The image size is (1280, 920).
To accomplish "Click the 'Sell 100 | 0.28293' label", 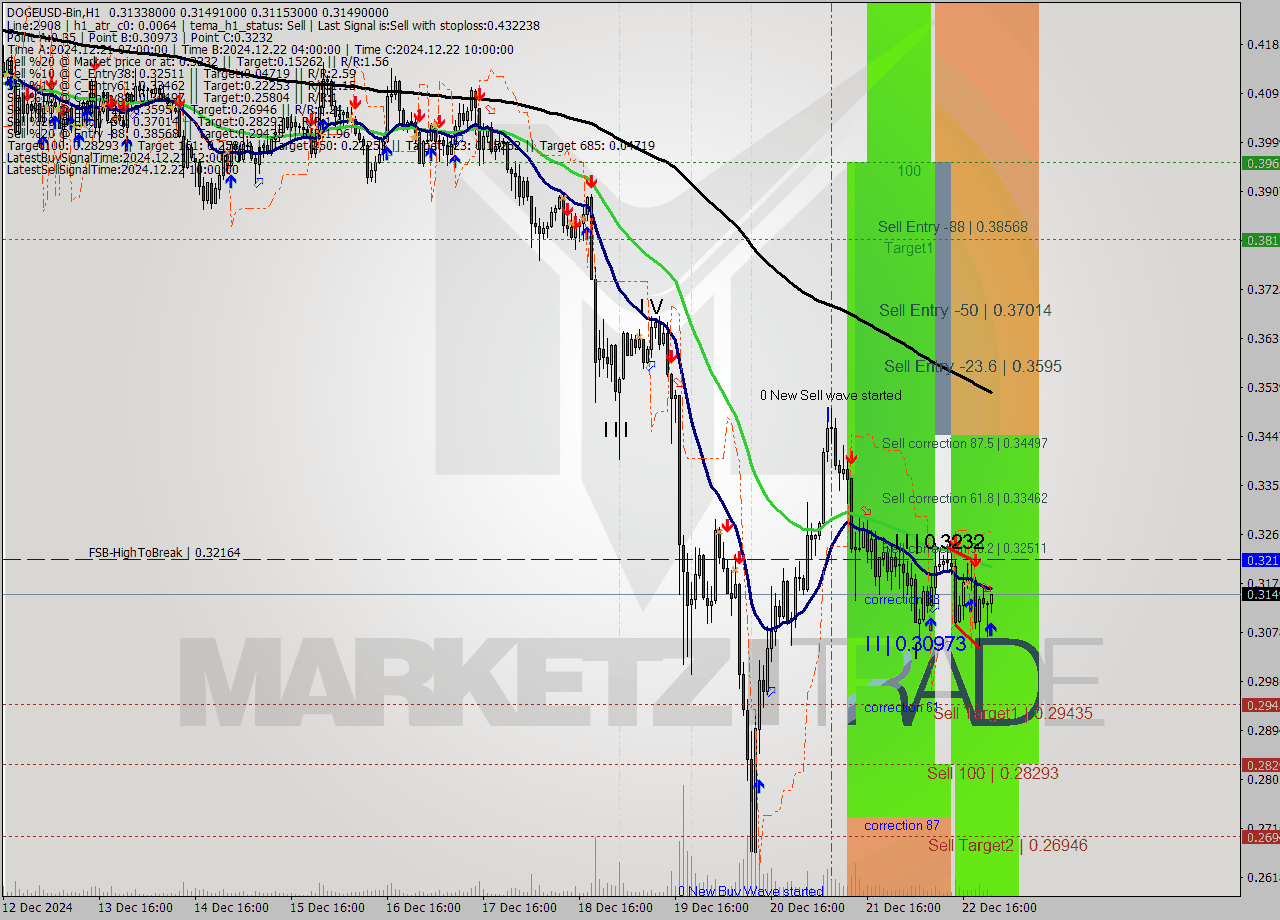I will (992, 773).
